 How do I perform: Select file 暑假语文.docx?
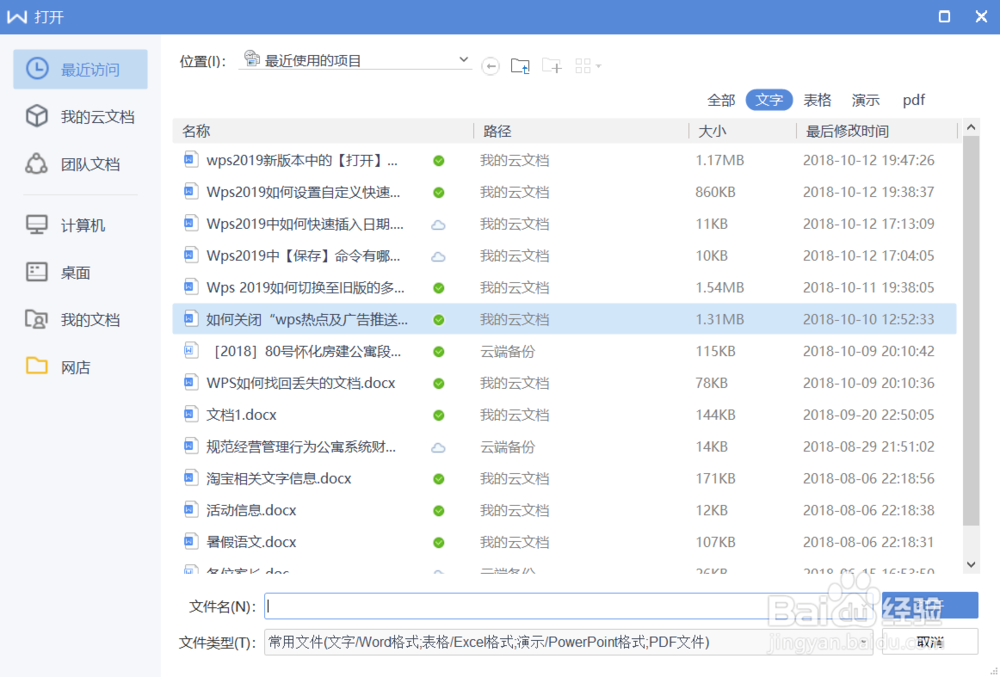pyautogui.click(x=564, y=542)
